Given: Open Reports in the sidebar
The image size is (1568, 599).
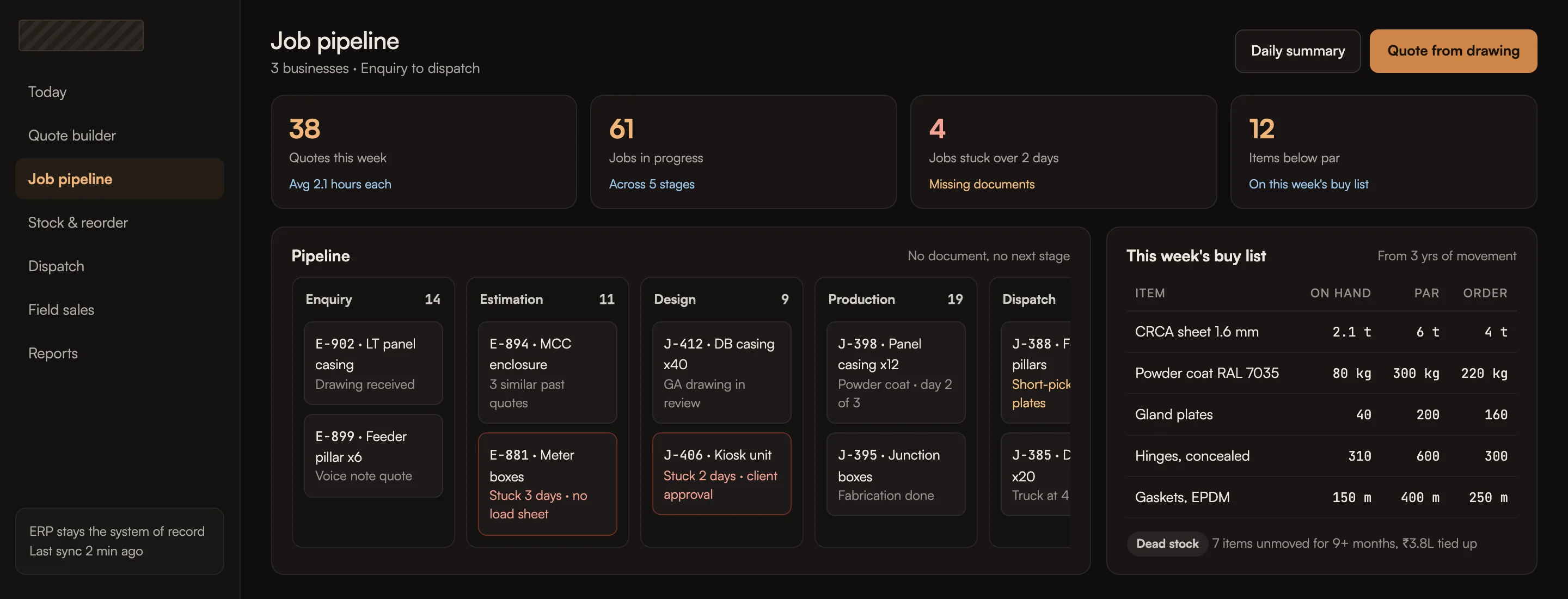Looking at the screenshot, I should tap(119, 353).
